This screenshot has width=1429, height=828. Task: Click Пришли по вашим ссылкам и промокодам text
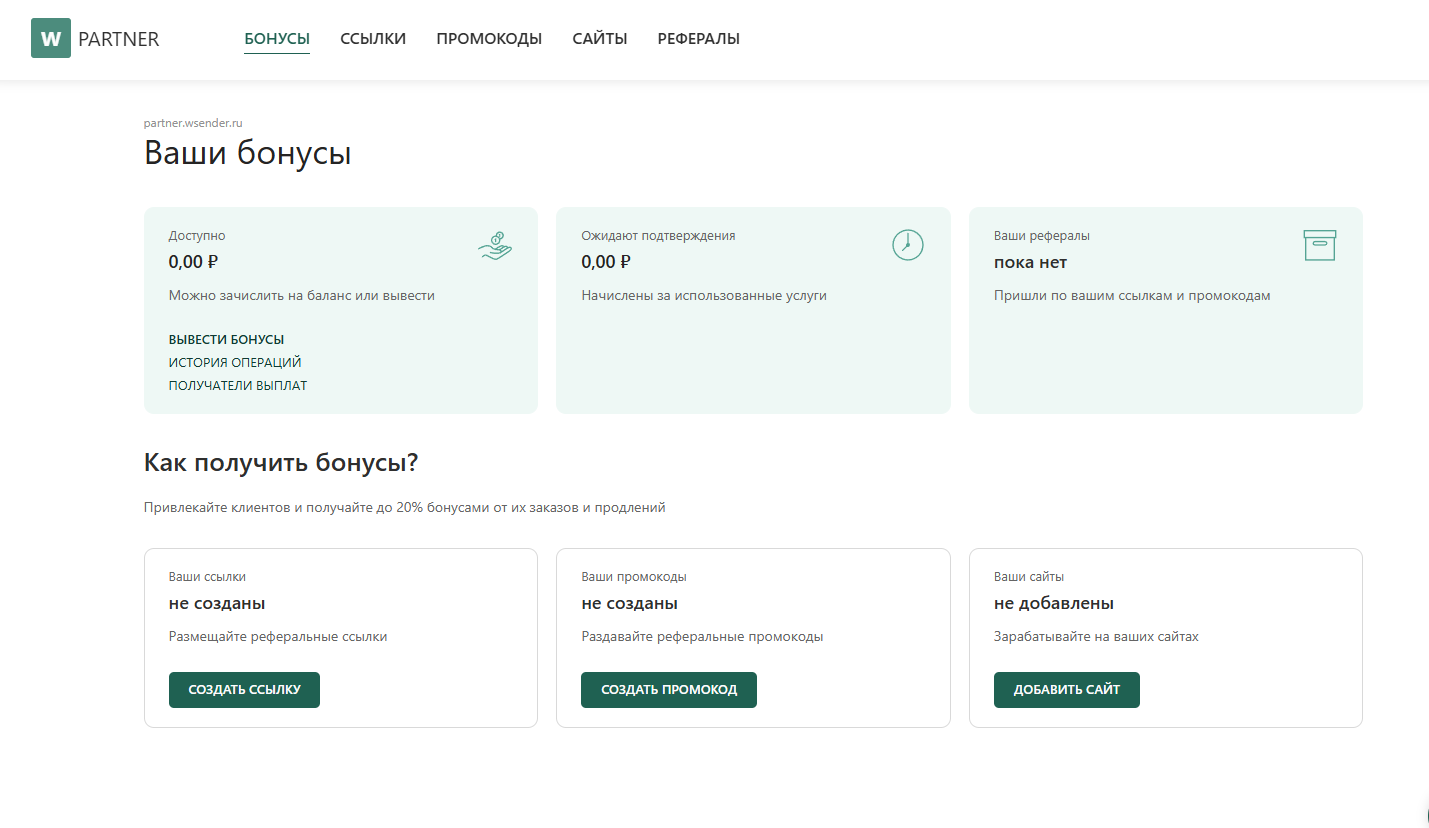(1132, 296)
